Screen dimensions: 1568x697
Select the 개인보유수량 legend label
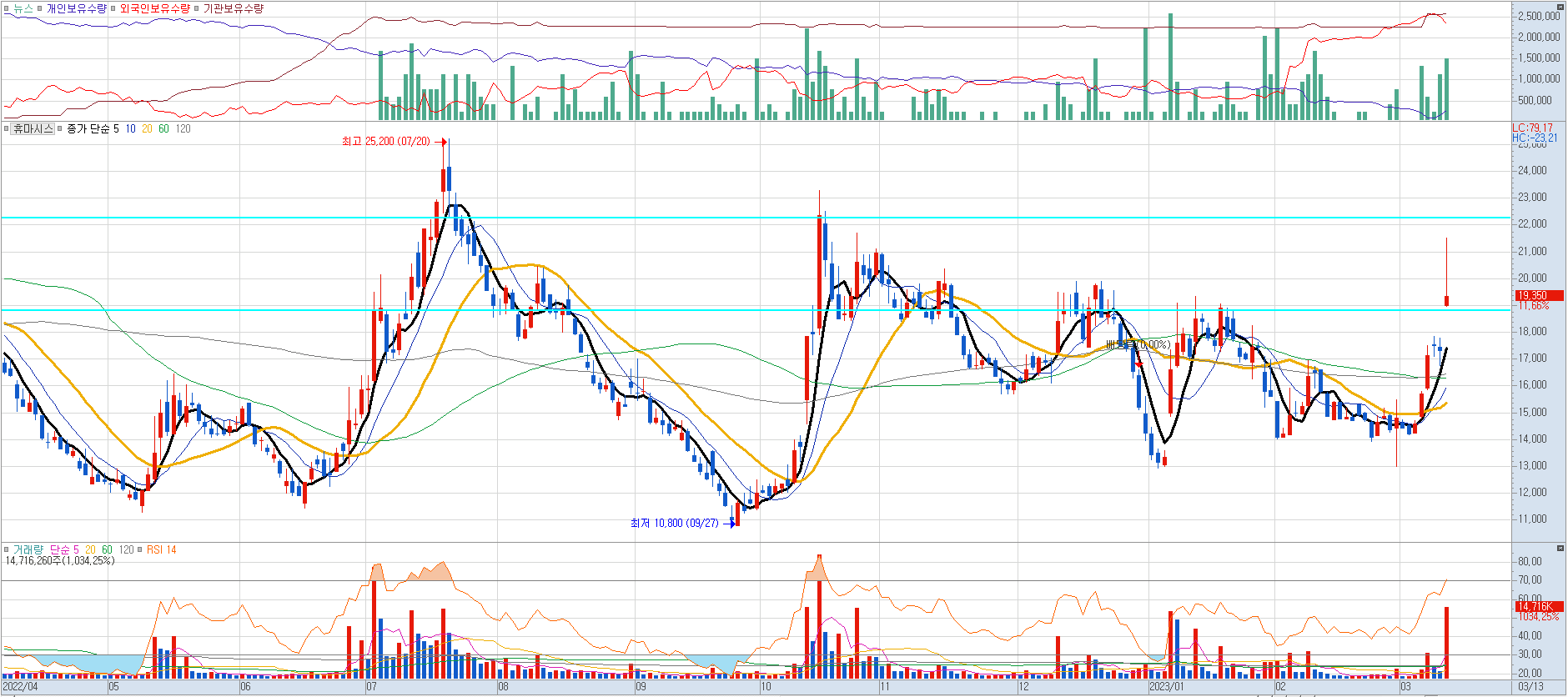(76, 8)
